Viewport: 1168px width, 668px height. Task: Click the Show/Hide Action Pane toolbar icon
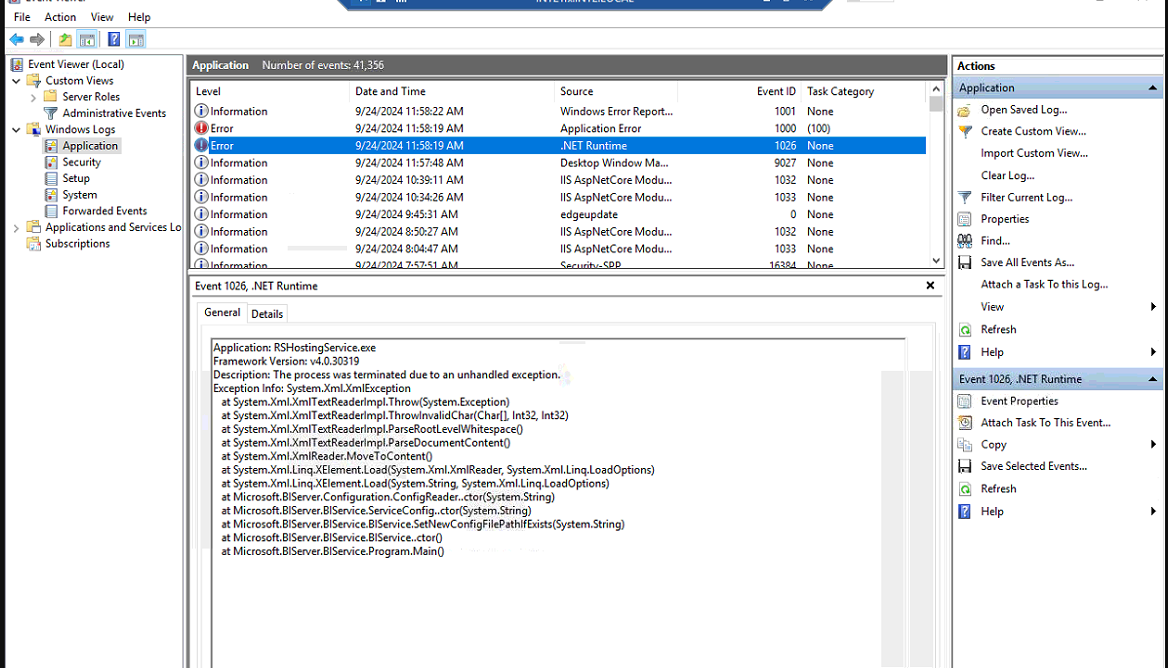tap(134, 38)
